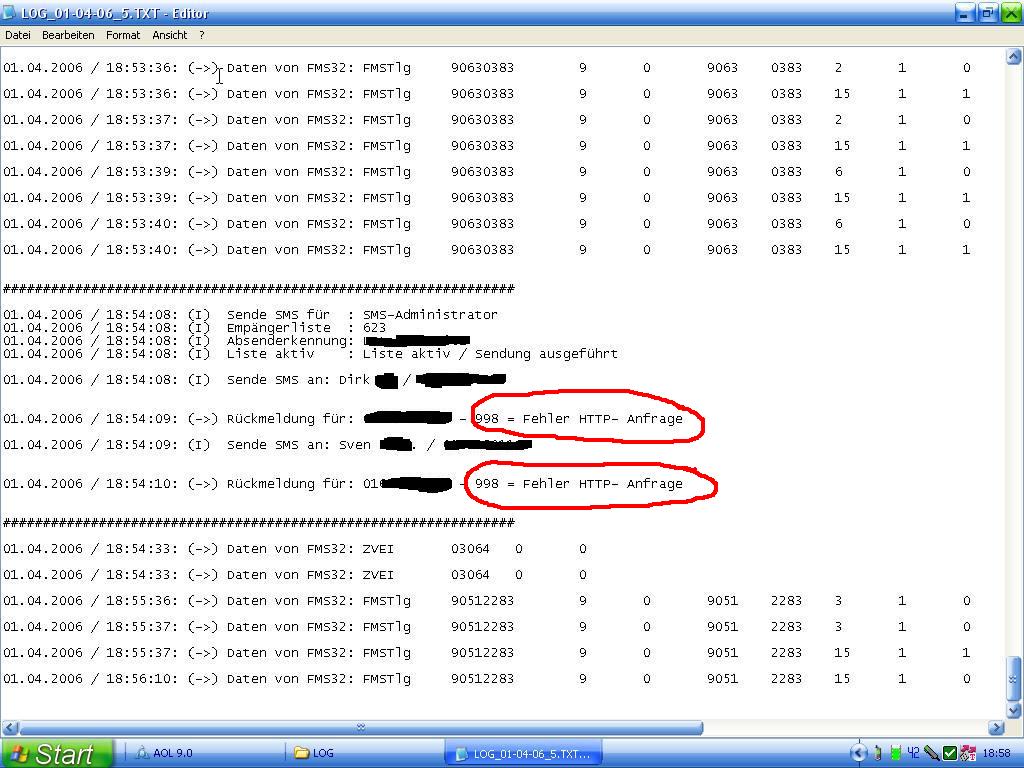The width and height of the screenshot is (1024, 768).
Task: Click the number 42 tray icon
Action: [913, 753]
